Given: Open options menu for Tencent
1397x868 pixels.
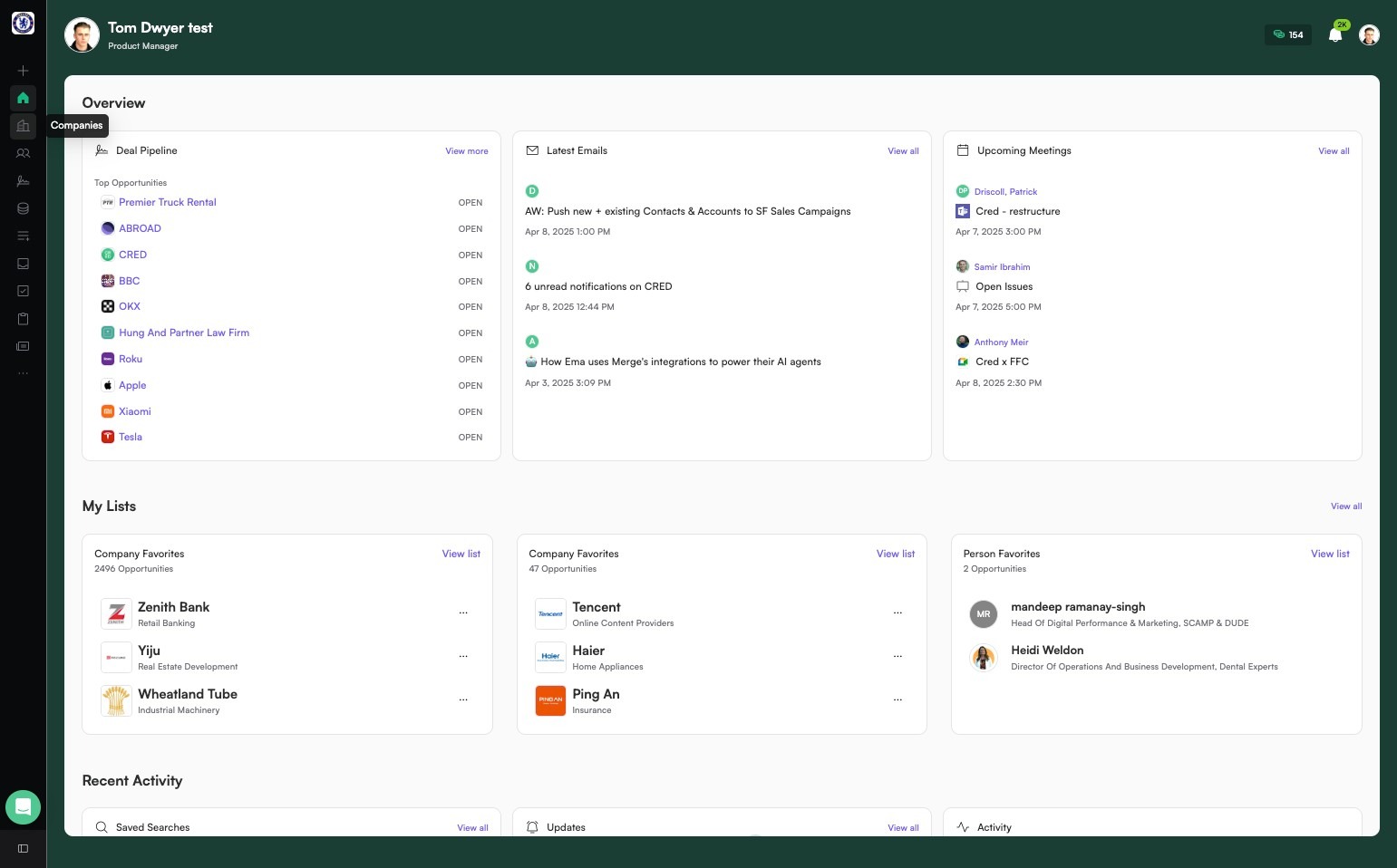Looking at the screenshot, I should tap(897, 613).
